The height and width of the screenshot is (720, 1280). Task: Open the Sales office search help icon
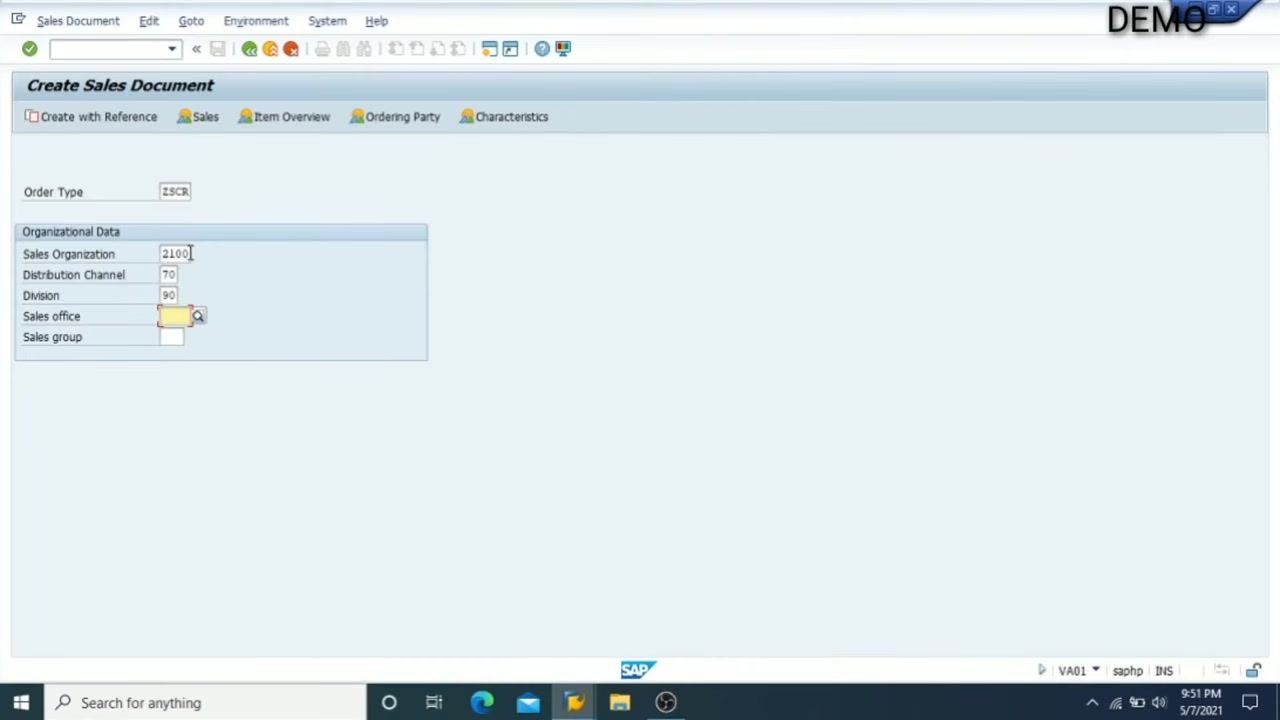[198, 317]
